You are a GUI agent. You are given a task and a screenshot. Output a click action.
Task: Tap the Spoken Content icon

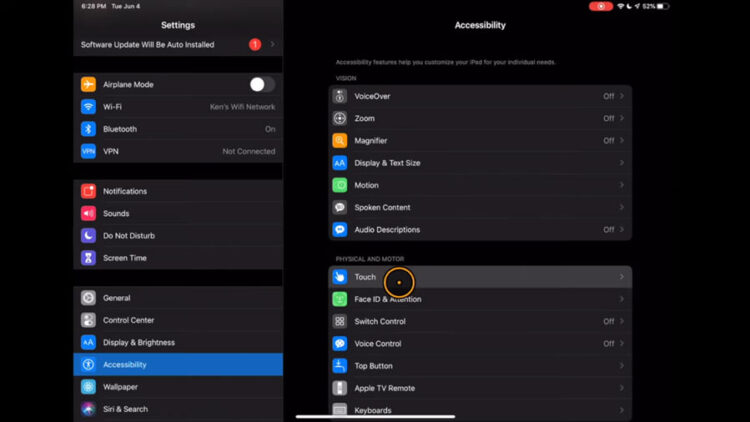(340, 208)
